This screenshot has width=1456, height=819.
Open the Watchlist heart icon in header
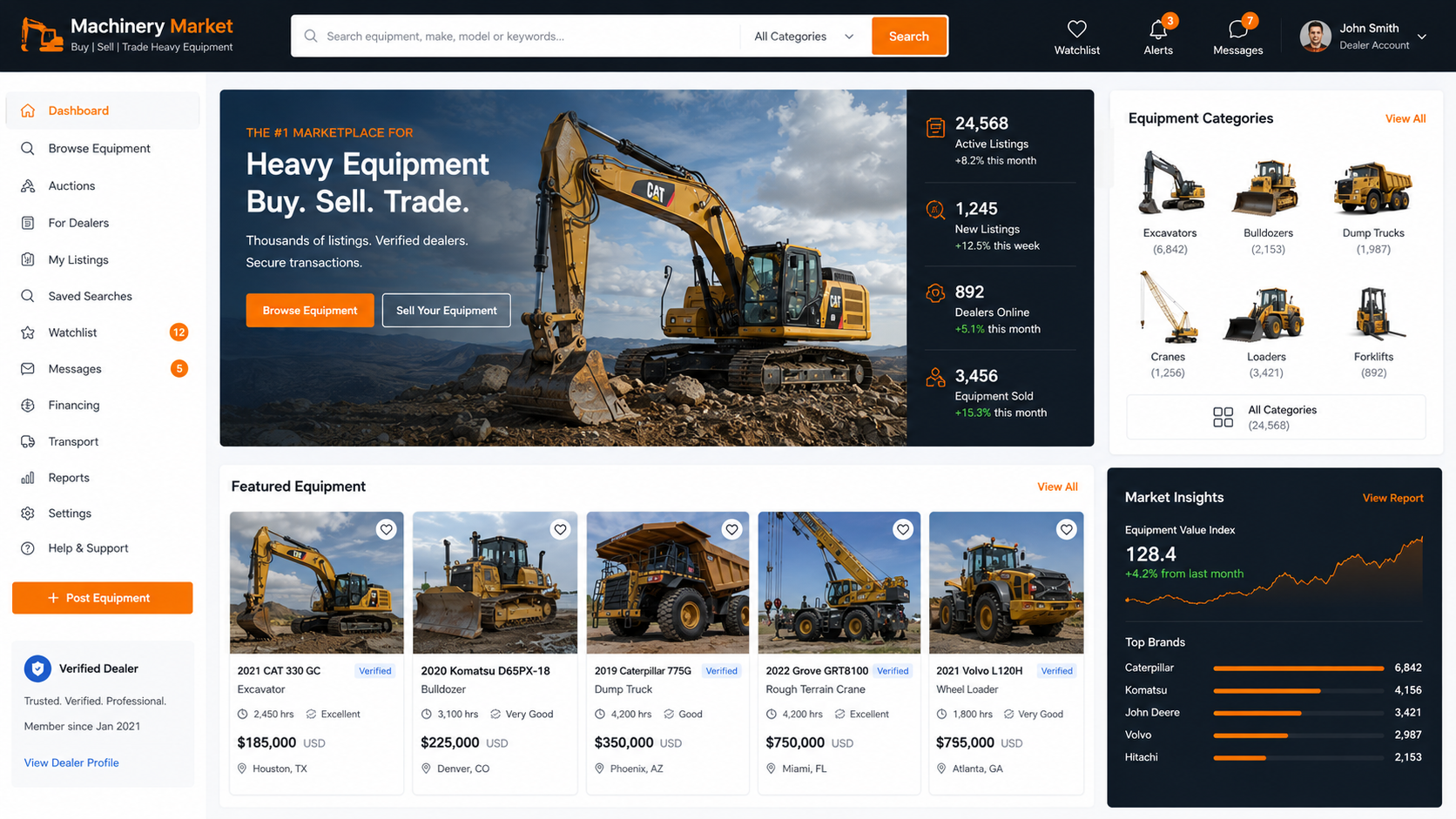(x=1076, y=29)
